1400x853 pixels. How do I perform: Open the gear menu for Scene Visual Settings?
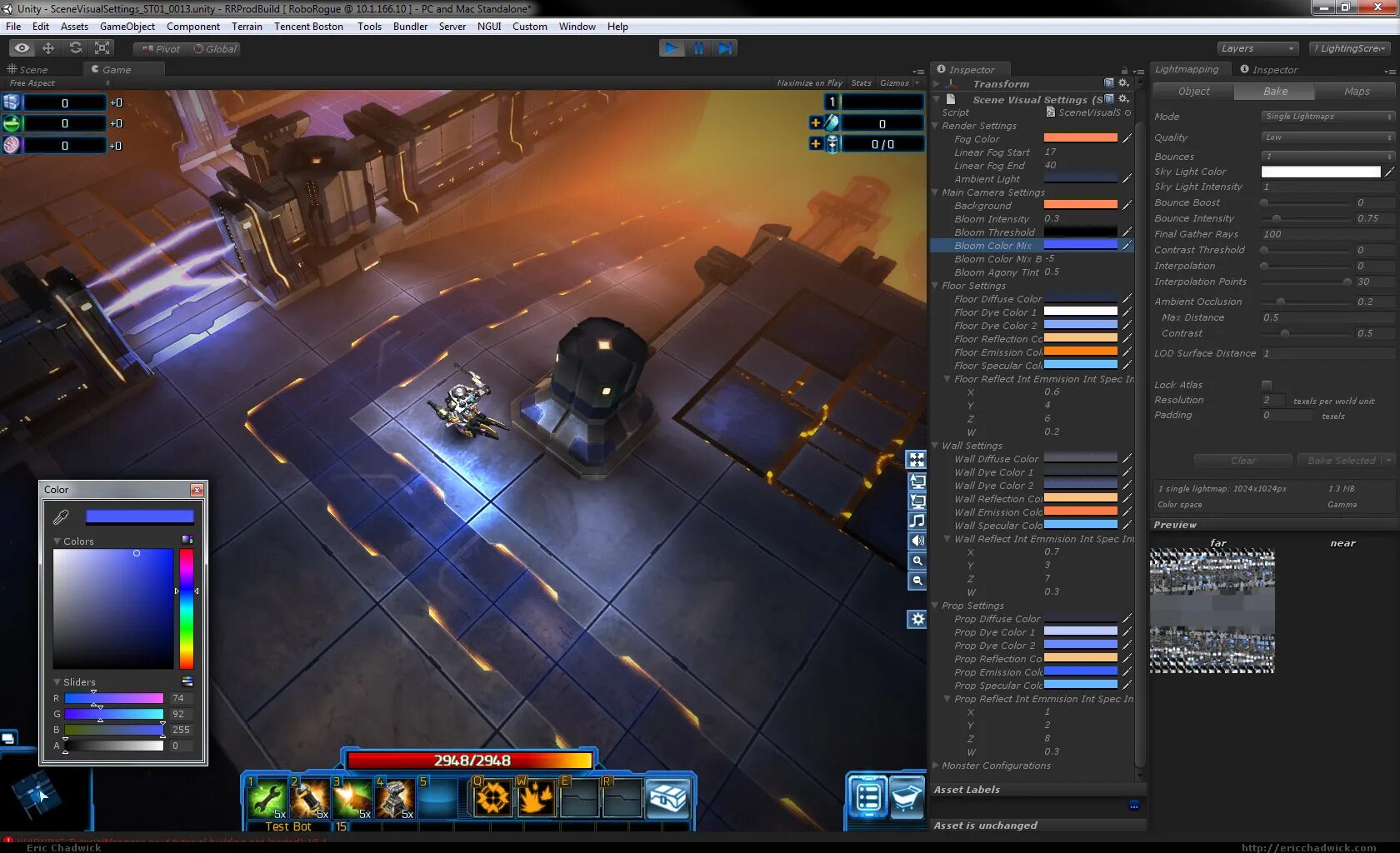click(1123, 99)
